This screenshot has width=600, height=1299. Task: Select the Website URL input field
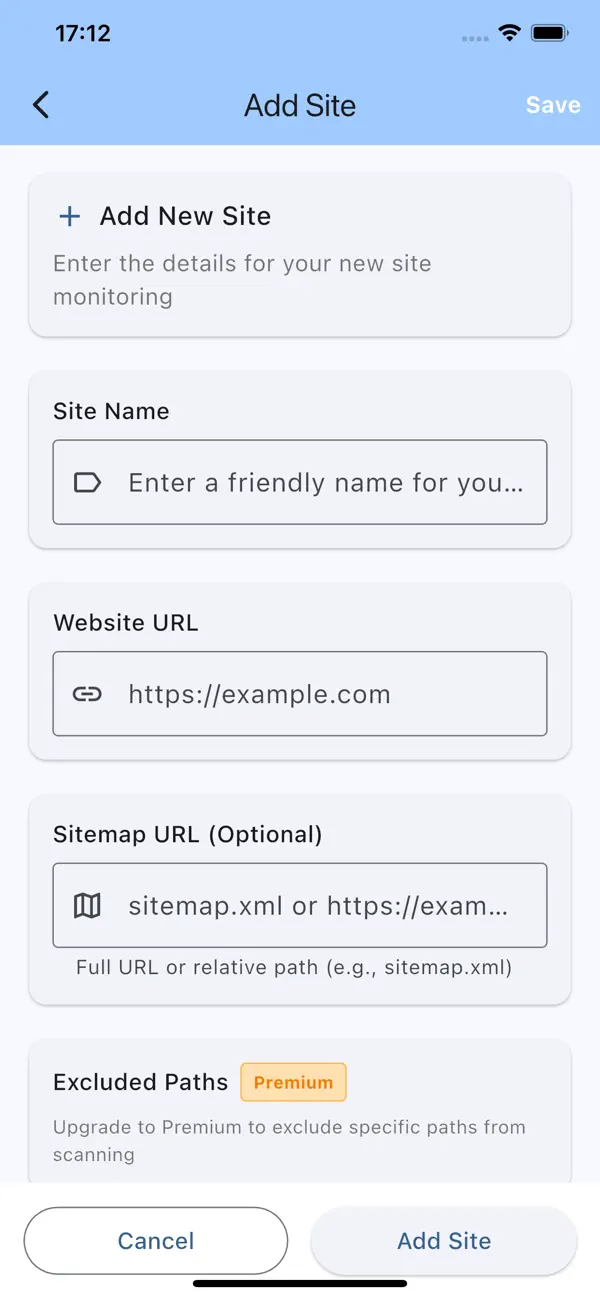click(x=300, y=694)
